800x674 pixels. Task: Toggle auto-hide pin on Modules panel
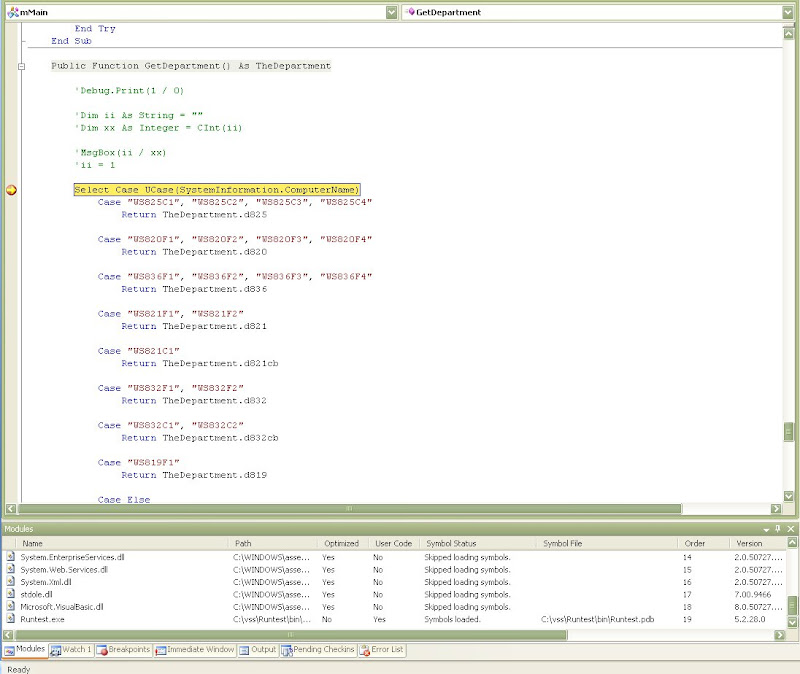pyautogui.click(x=778, y=528)
